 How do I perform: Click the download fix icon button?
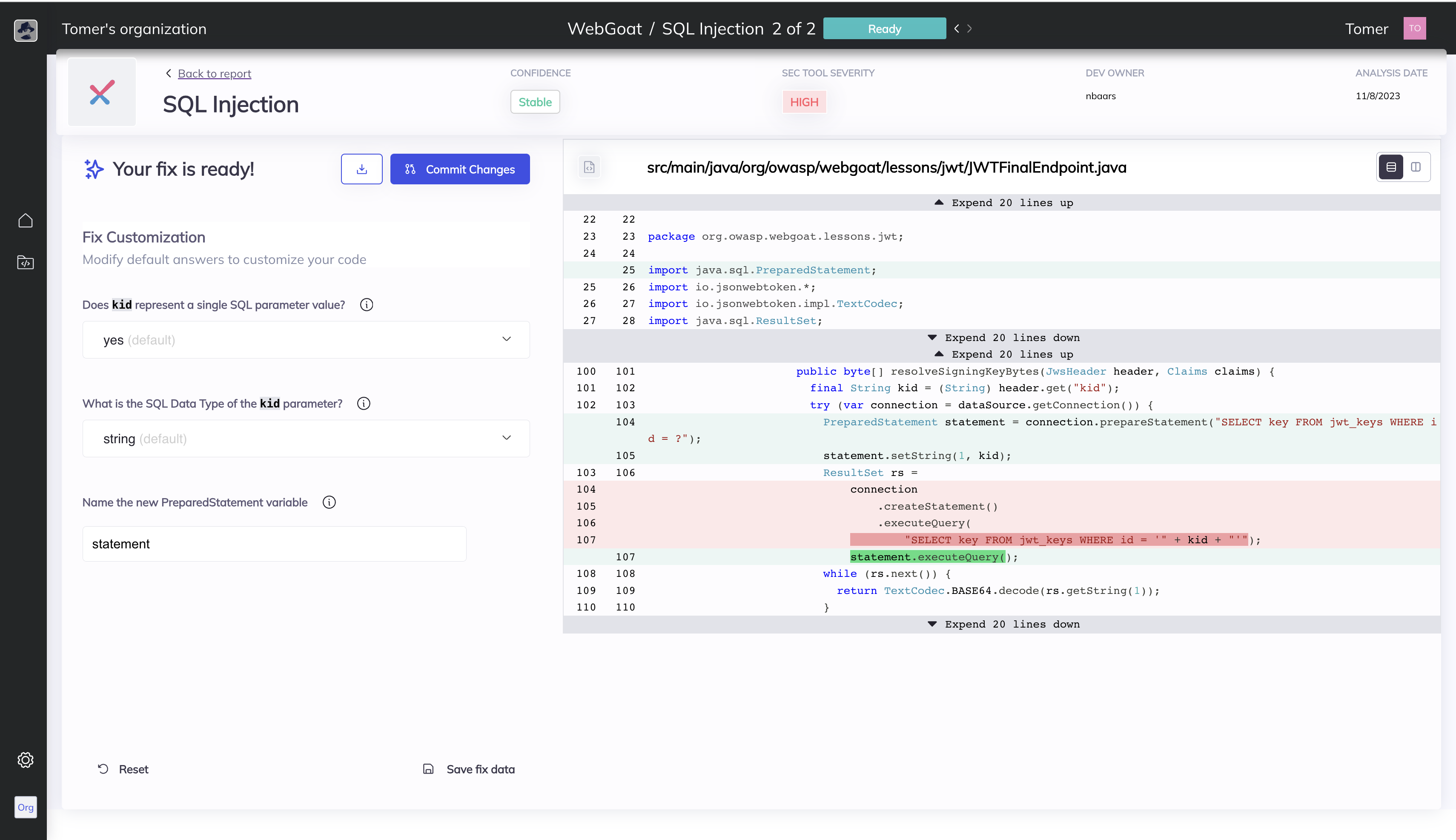(x=361, y=169)
